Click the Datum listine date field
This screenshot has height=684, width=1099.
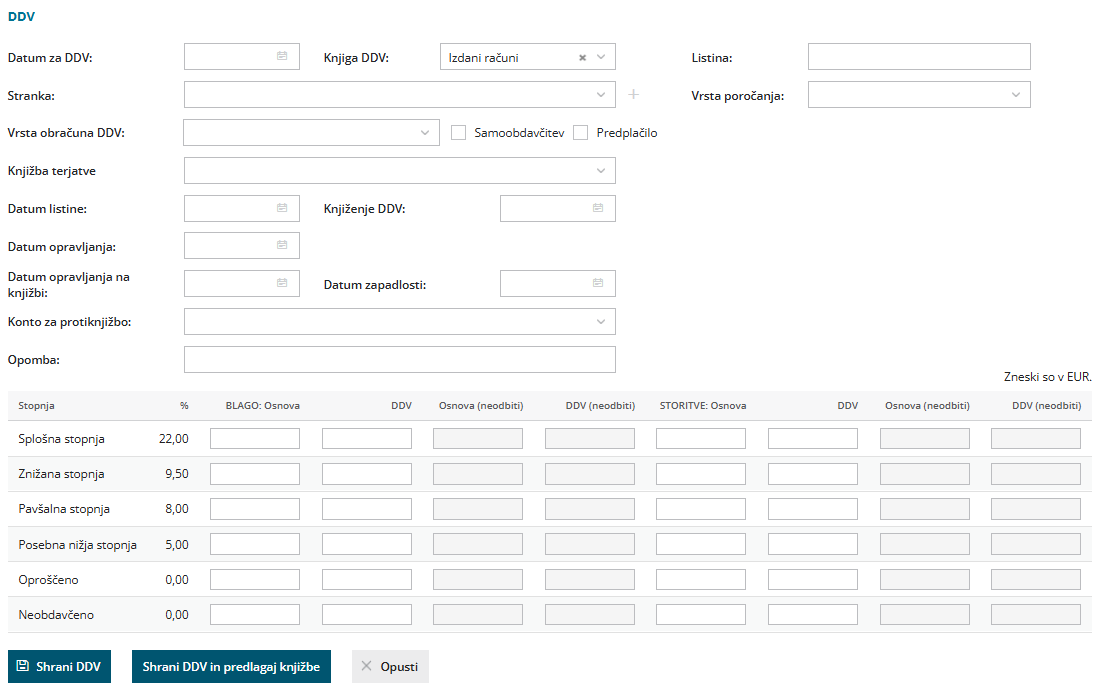coord(242,208)
